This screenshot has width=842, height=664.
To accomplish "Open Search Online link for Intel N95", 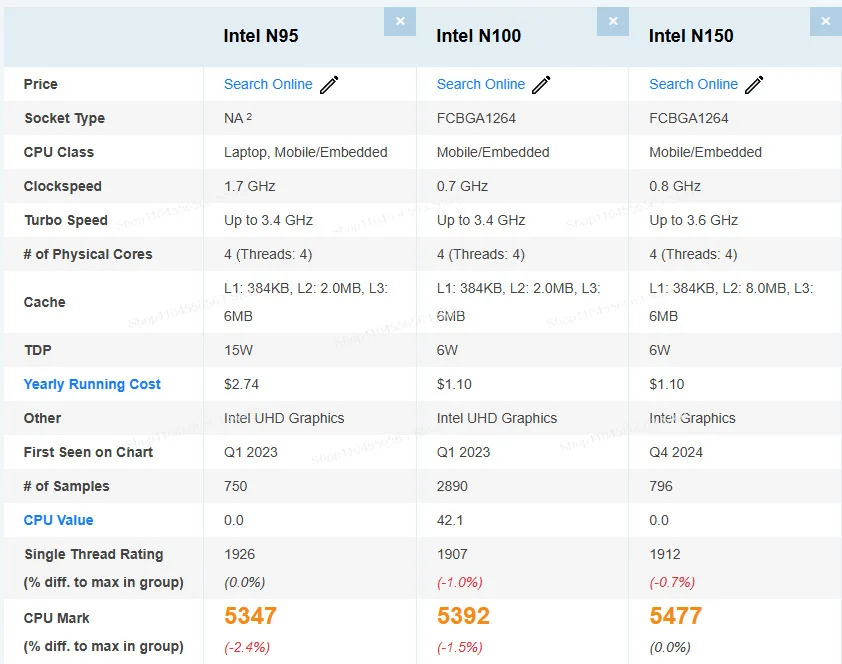I will [x=268, y=84].
